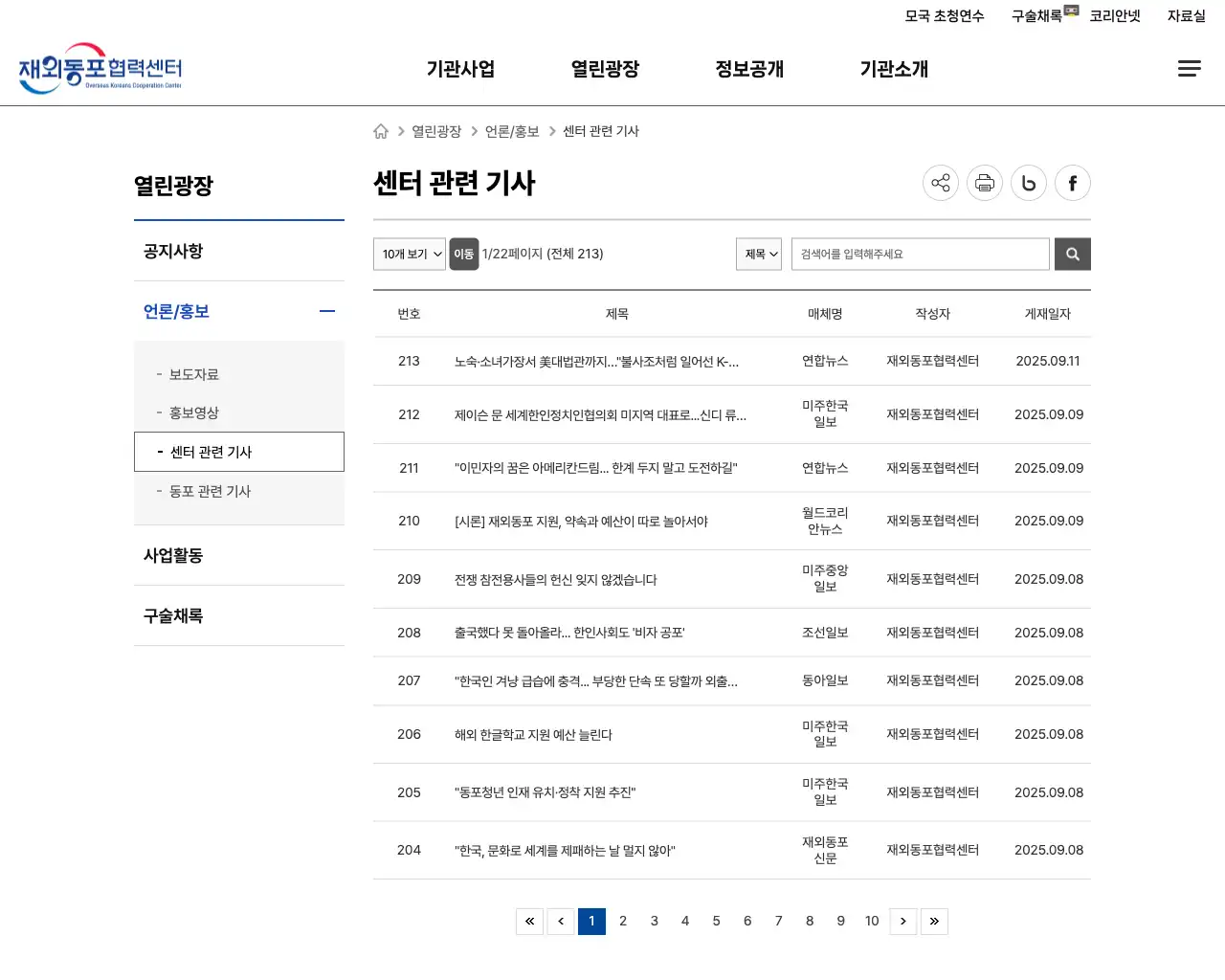Click current page 1 button
The height and width of the screenshot is (980, 1225).
tap(591, 921)
